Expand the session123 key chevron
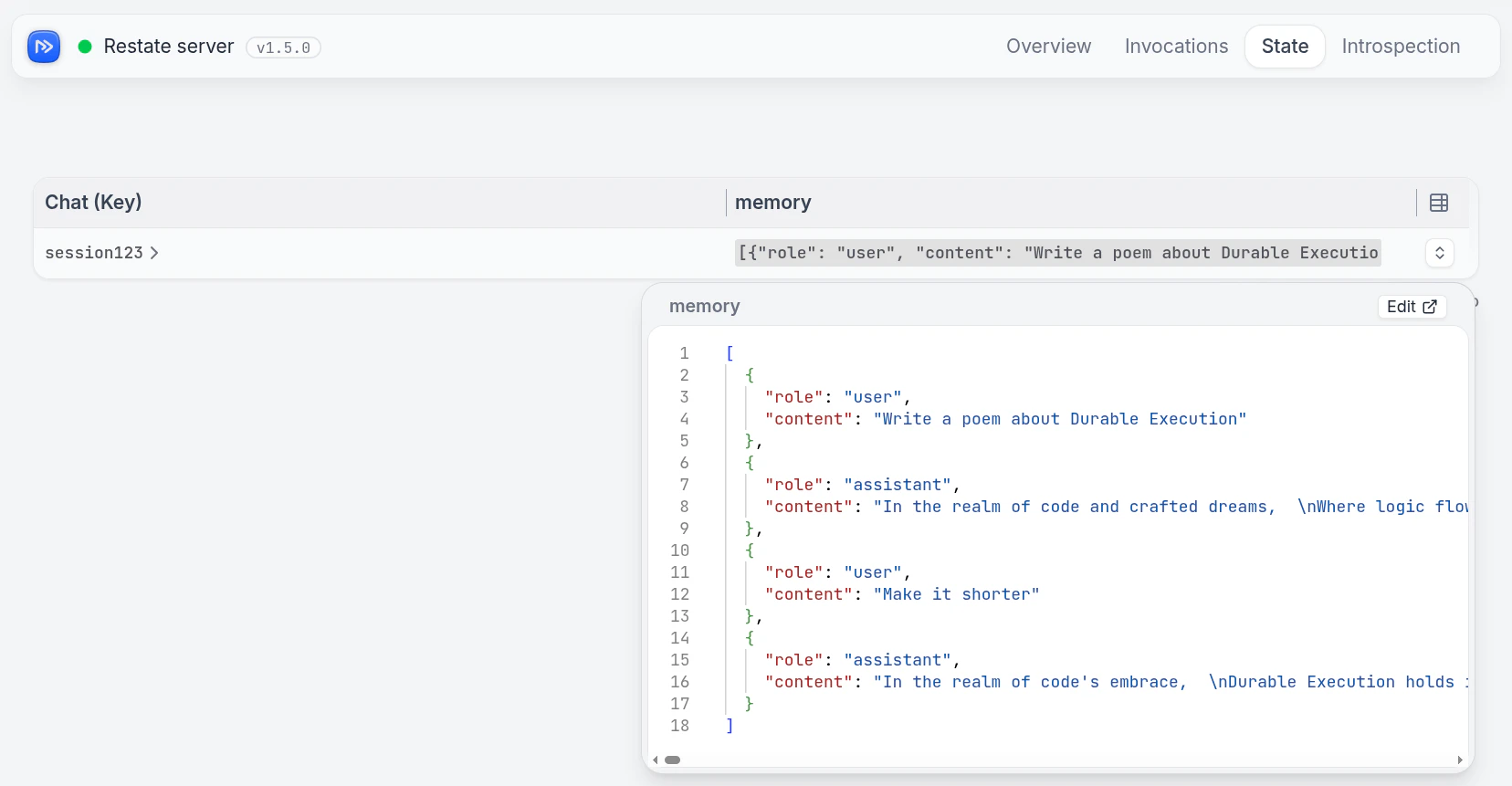 [154, 253]
